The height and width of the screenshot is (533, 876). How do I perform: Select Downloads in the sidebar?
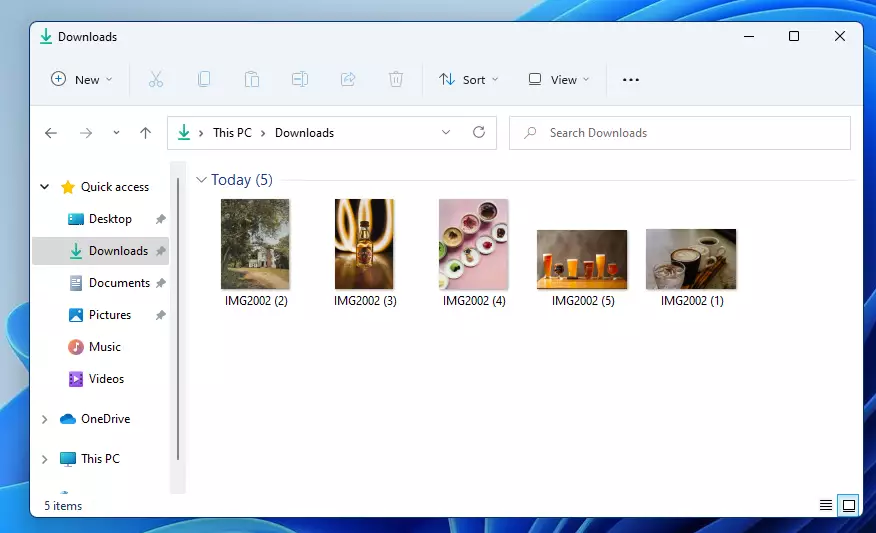click(101, 251)
